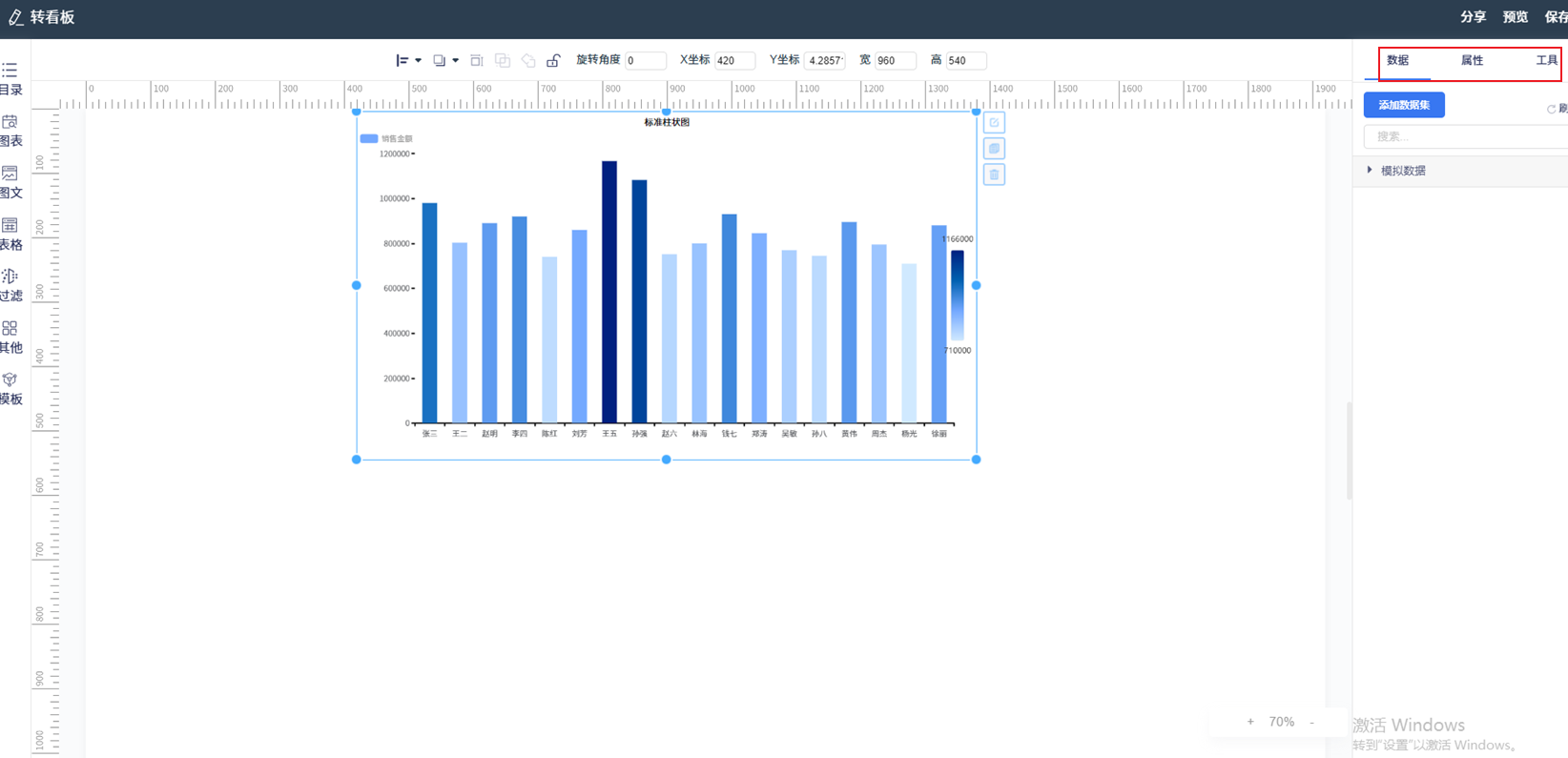
Task: Delete the chart with trash icon
Action: pyautogui.click(x=994, y=174)
